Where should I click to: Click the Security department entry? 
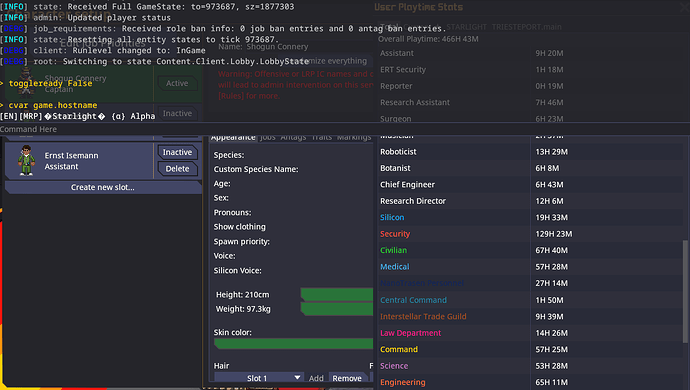(395, 234)
